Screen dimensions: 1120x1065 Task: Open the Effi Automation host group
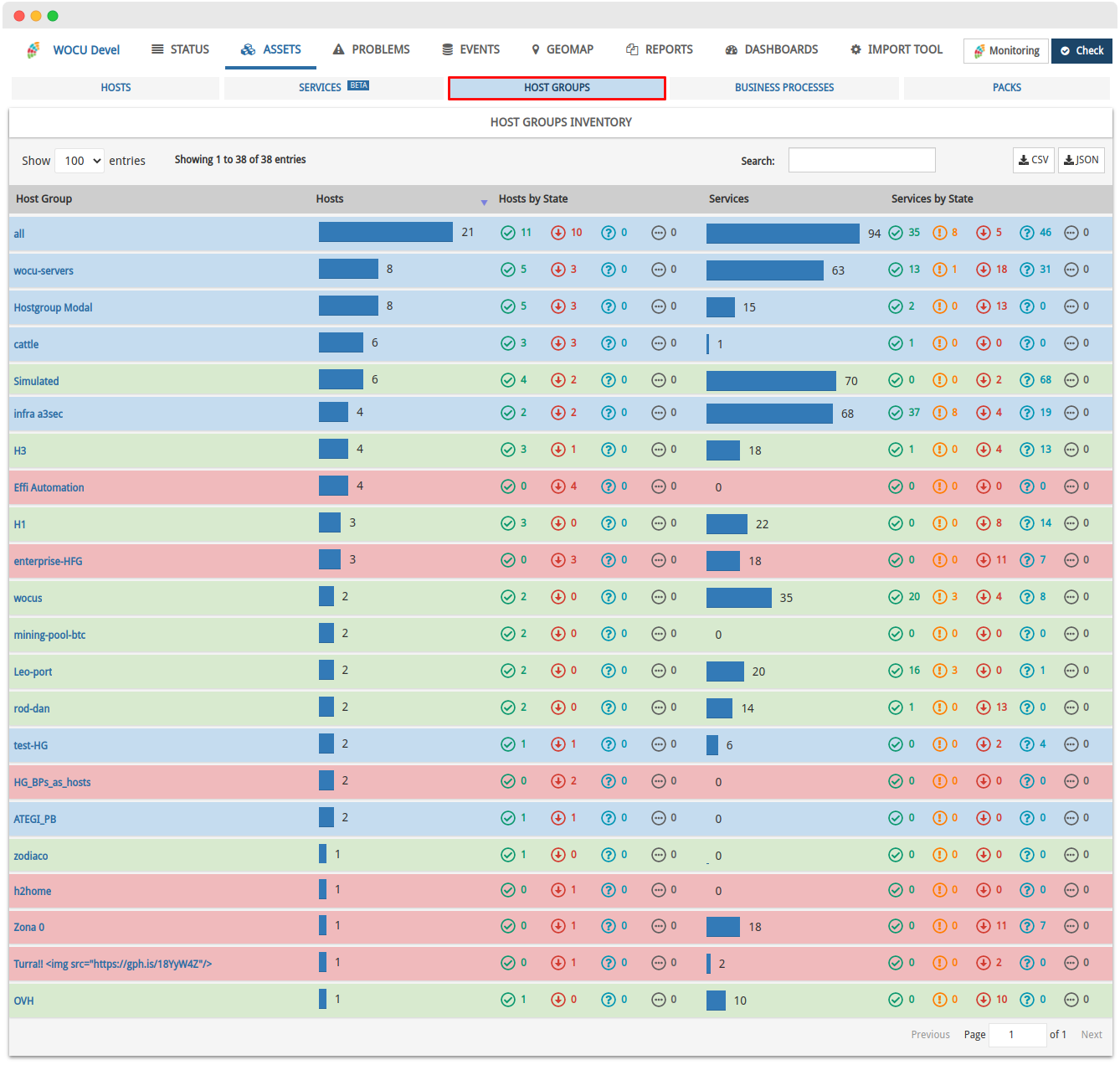49,487
